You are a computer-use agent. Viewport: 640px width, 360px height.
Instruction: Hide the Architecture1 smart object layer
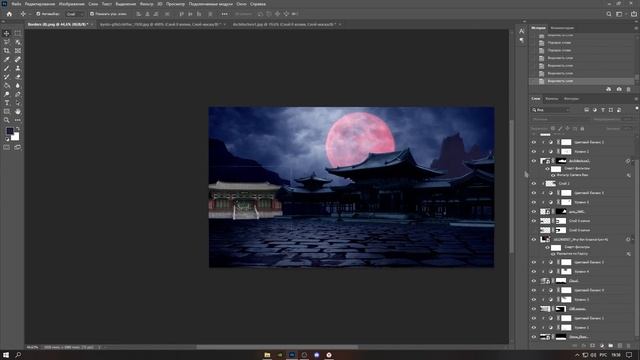[x=533, y=161]
